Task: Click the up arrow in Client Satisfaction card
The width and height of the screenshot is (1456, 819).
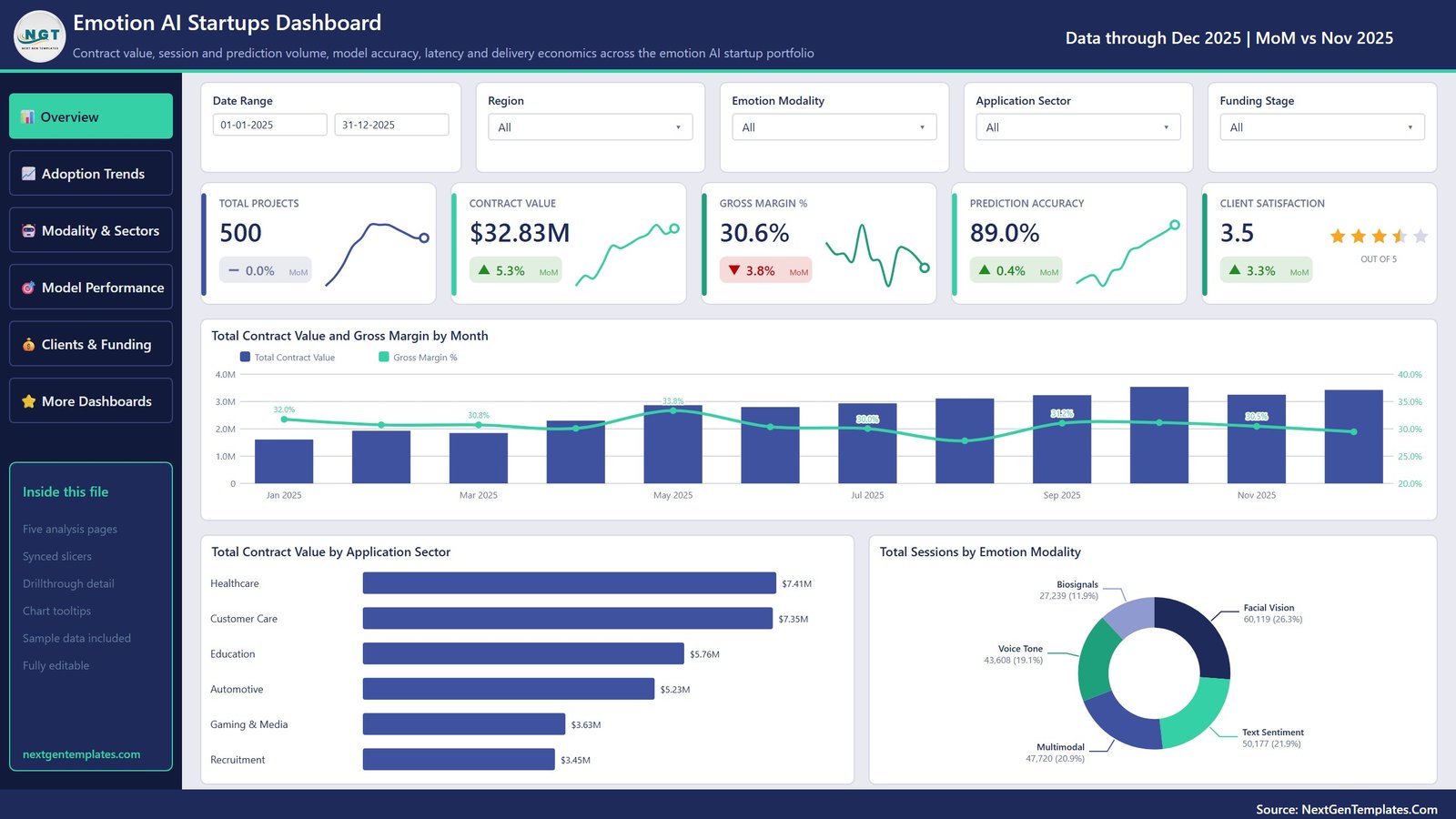Action: (1235, 270)
